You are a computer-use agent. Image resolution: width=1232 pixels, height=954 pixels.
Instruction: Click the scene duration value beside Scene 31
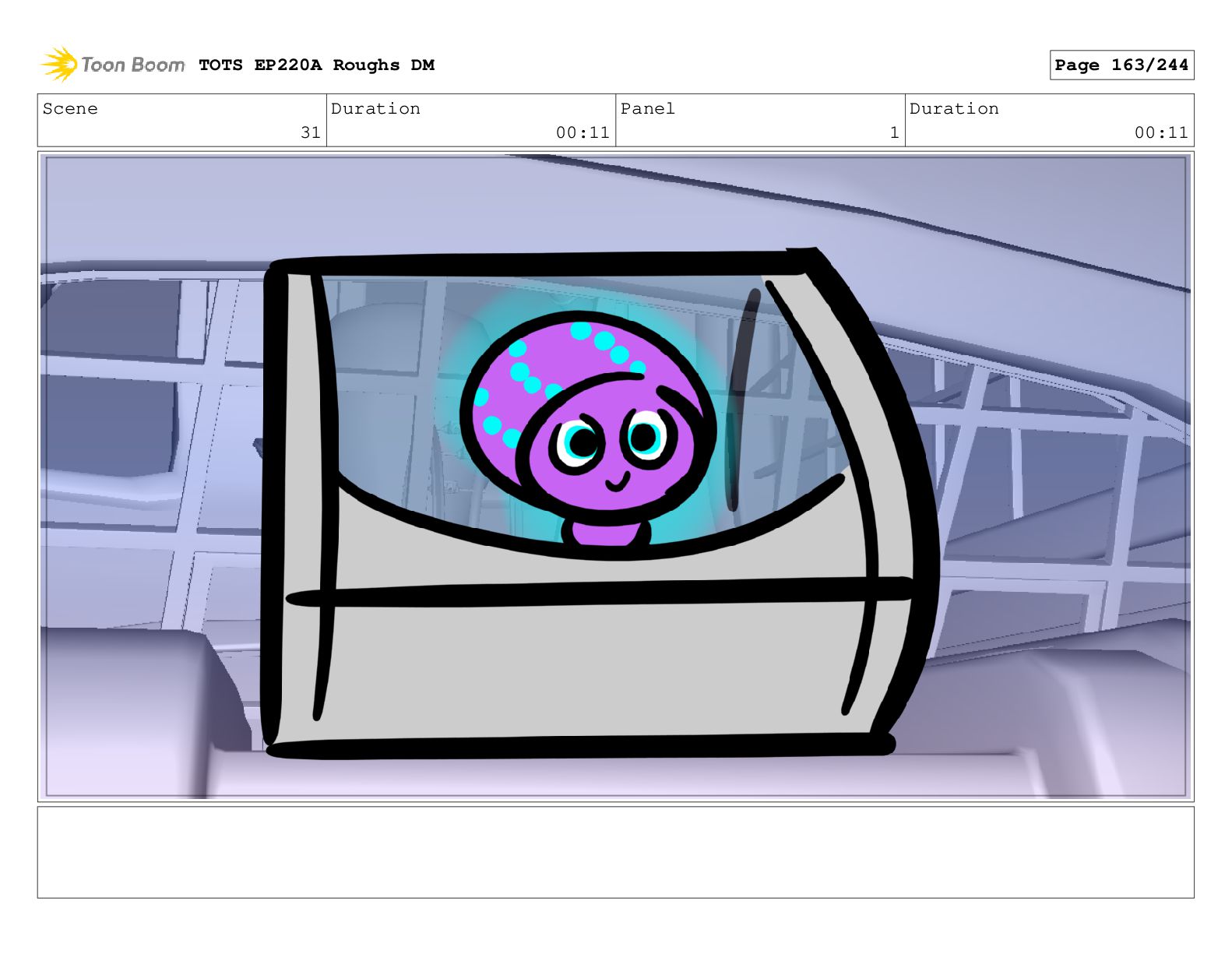583,133
